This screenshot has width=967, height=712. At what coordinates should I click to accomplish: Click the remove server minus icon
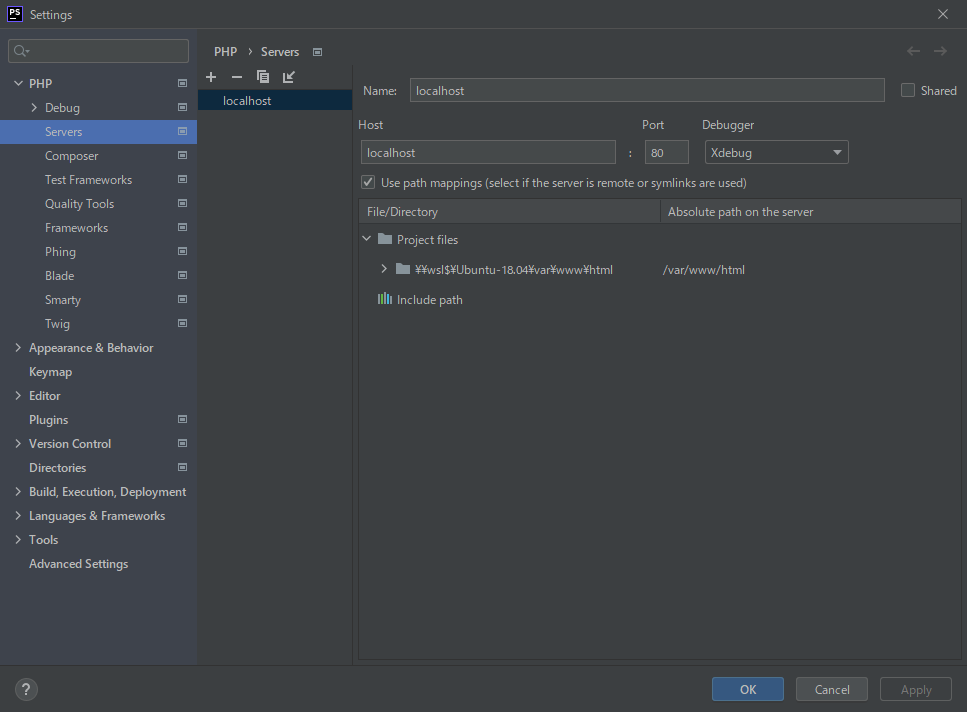pyautogui.click(x=237, y=77)
